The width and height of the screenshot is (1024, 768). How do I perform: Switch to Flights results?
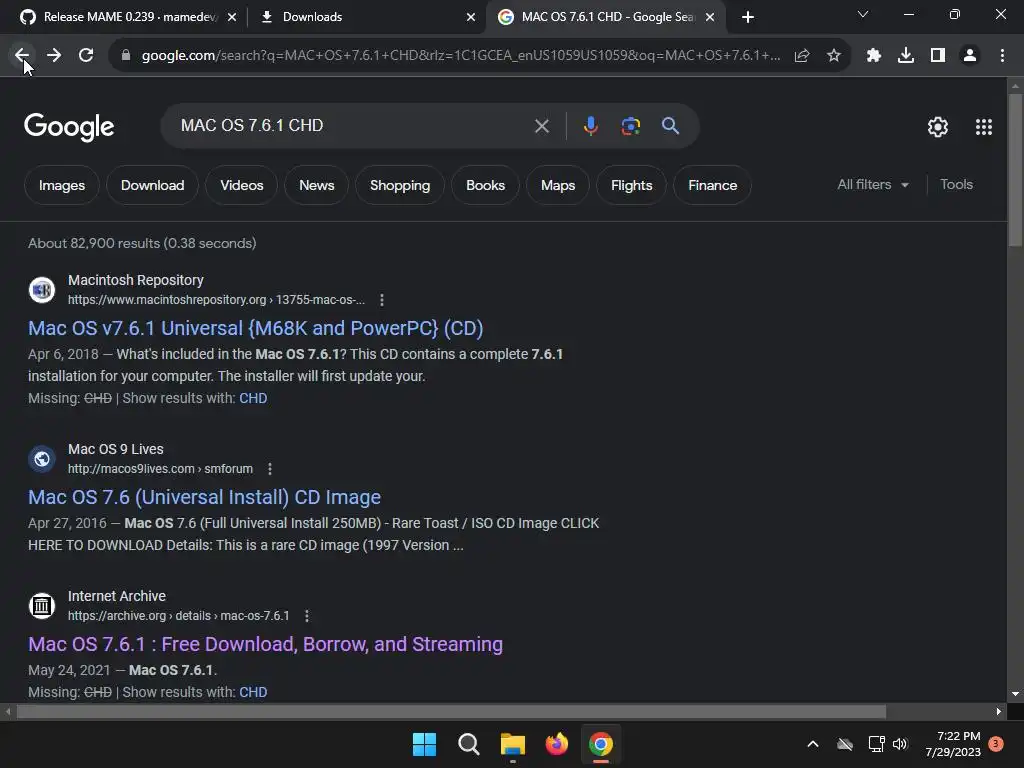point(632,185)
